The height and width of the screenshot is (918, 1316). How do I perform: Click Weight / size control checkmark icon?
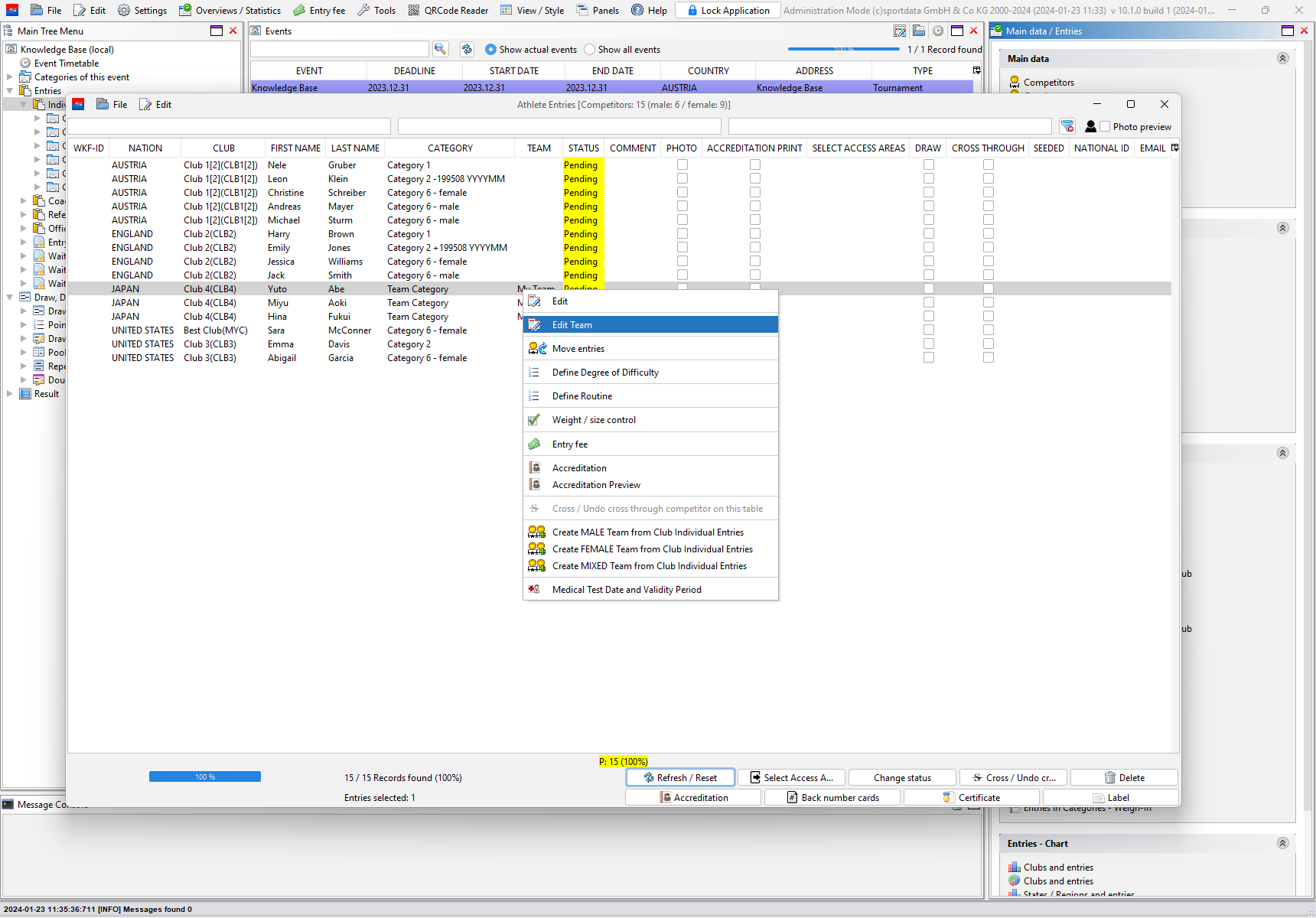coord(534,419)
